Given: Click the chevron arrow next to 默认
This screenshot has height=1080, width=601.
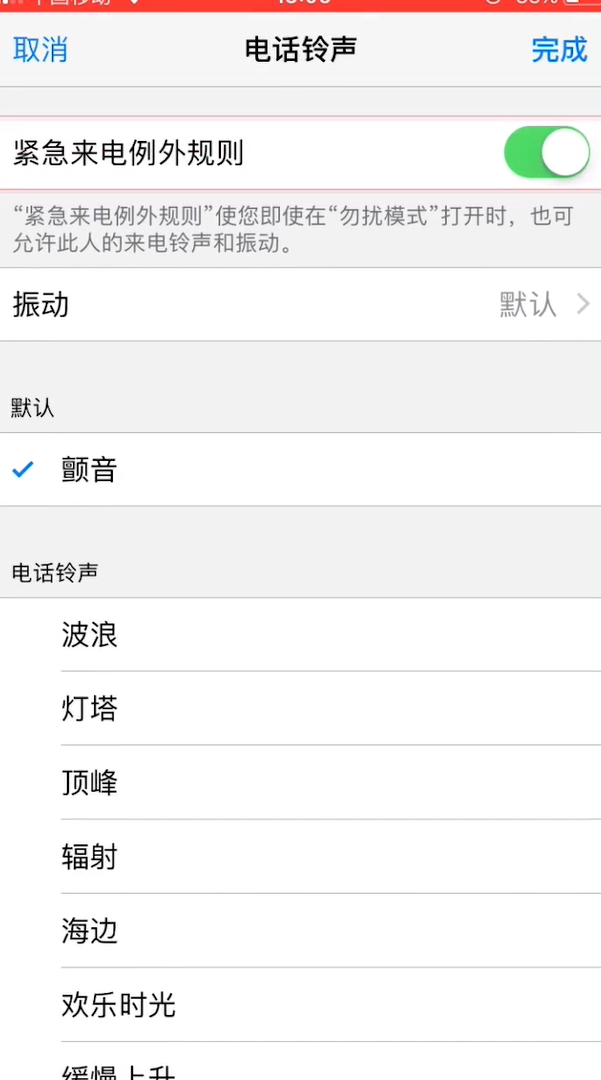Looking at the screenshot, I should coord(583,304).
